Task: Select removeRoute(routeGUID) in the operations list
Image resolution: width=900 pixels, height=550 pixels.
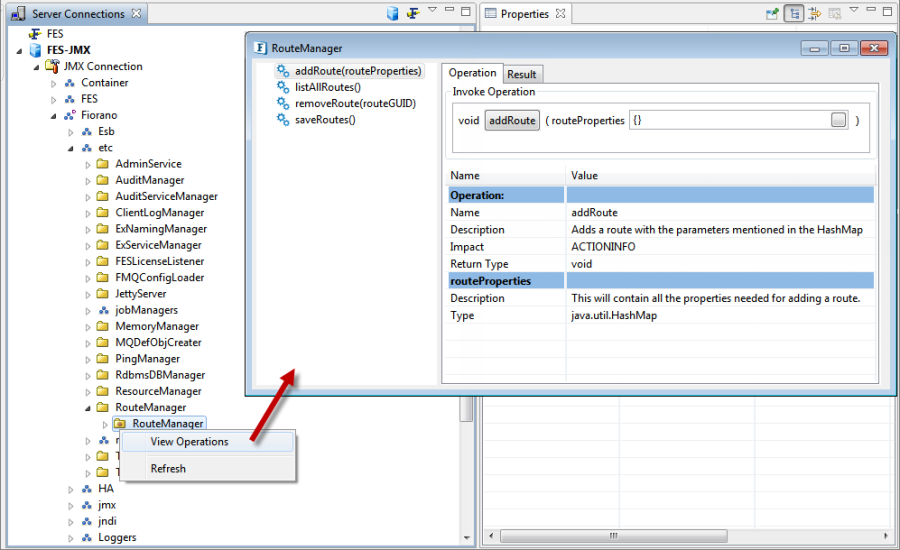Action: point(355,103)
